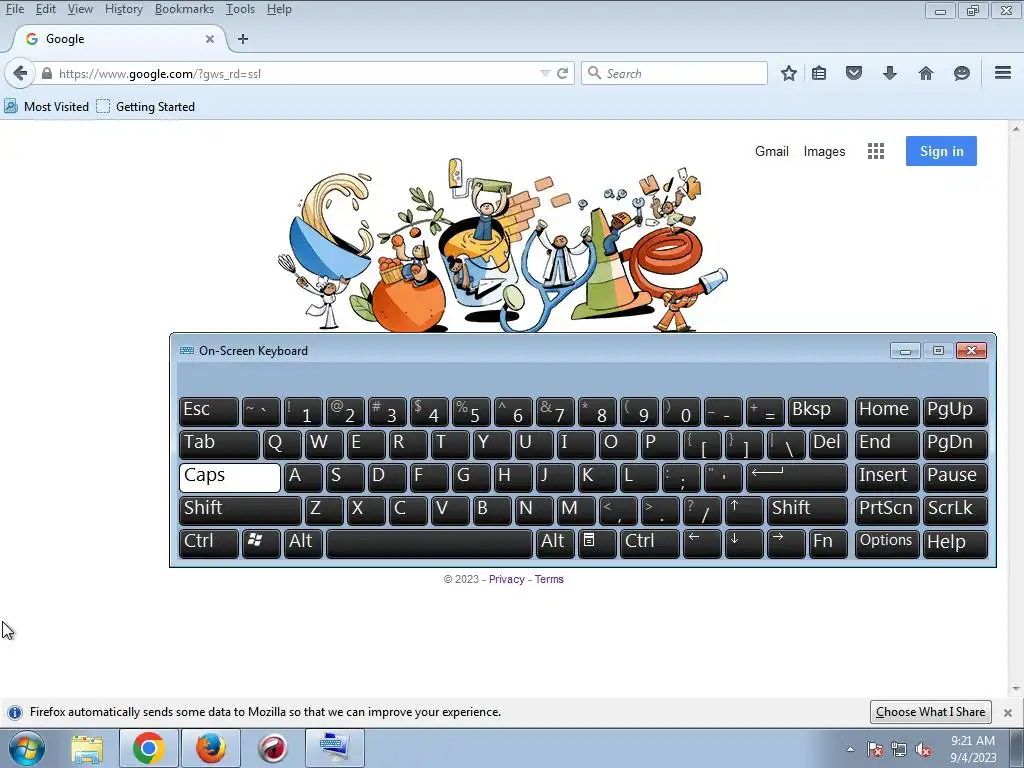Open the Hello chat smiley icon
The height and width of the screenshot is (768, 1024).
[961, 73]
